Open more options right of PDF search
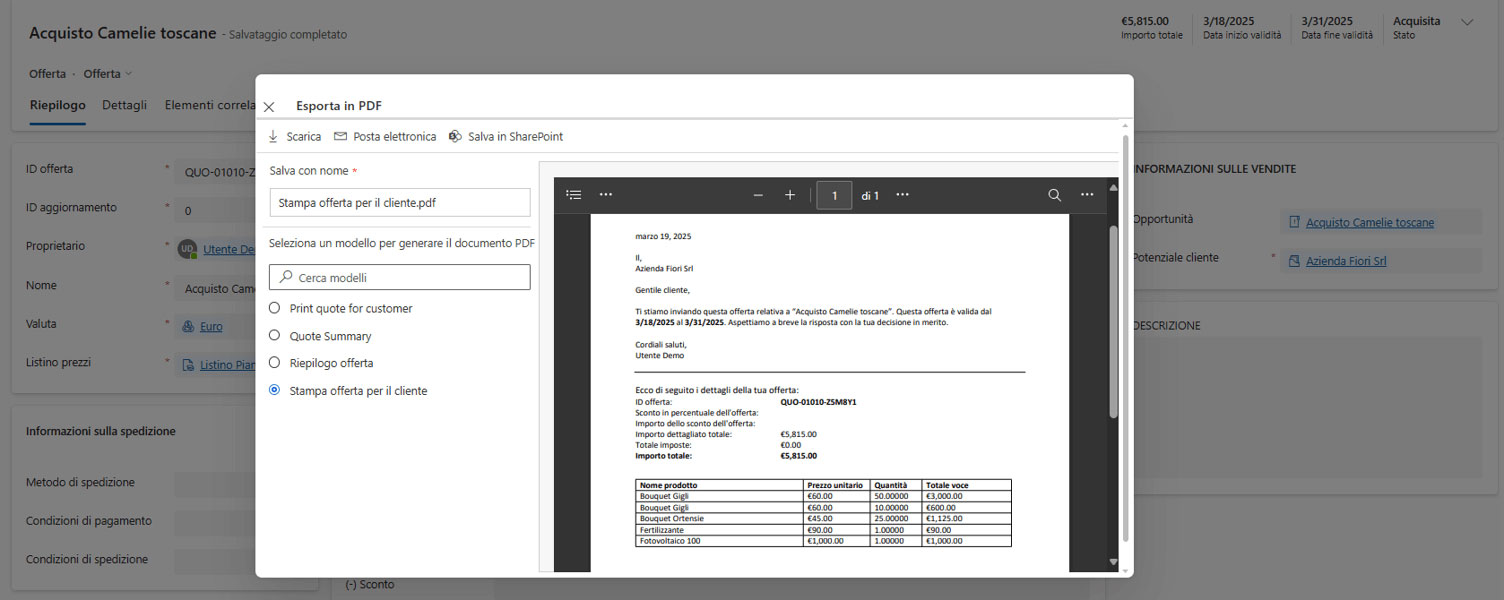Screen dimensions: 1504x600 pyautogui.click(x=1087, y=195)
